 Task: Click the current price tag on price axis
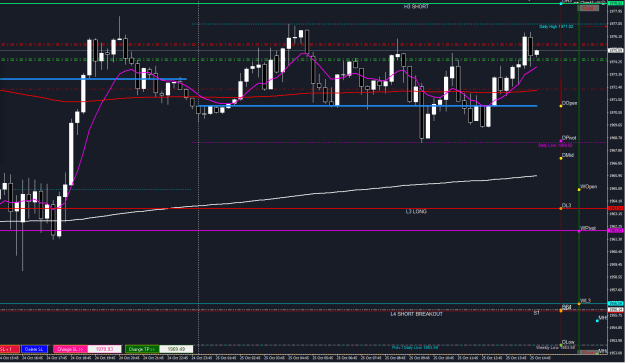[x=616, y=51]
